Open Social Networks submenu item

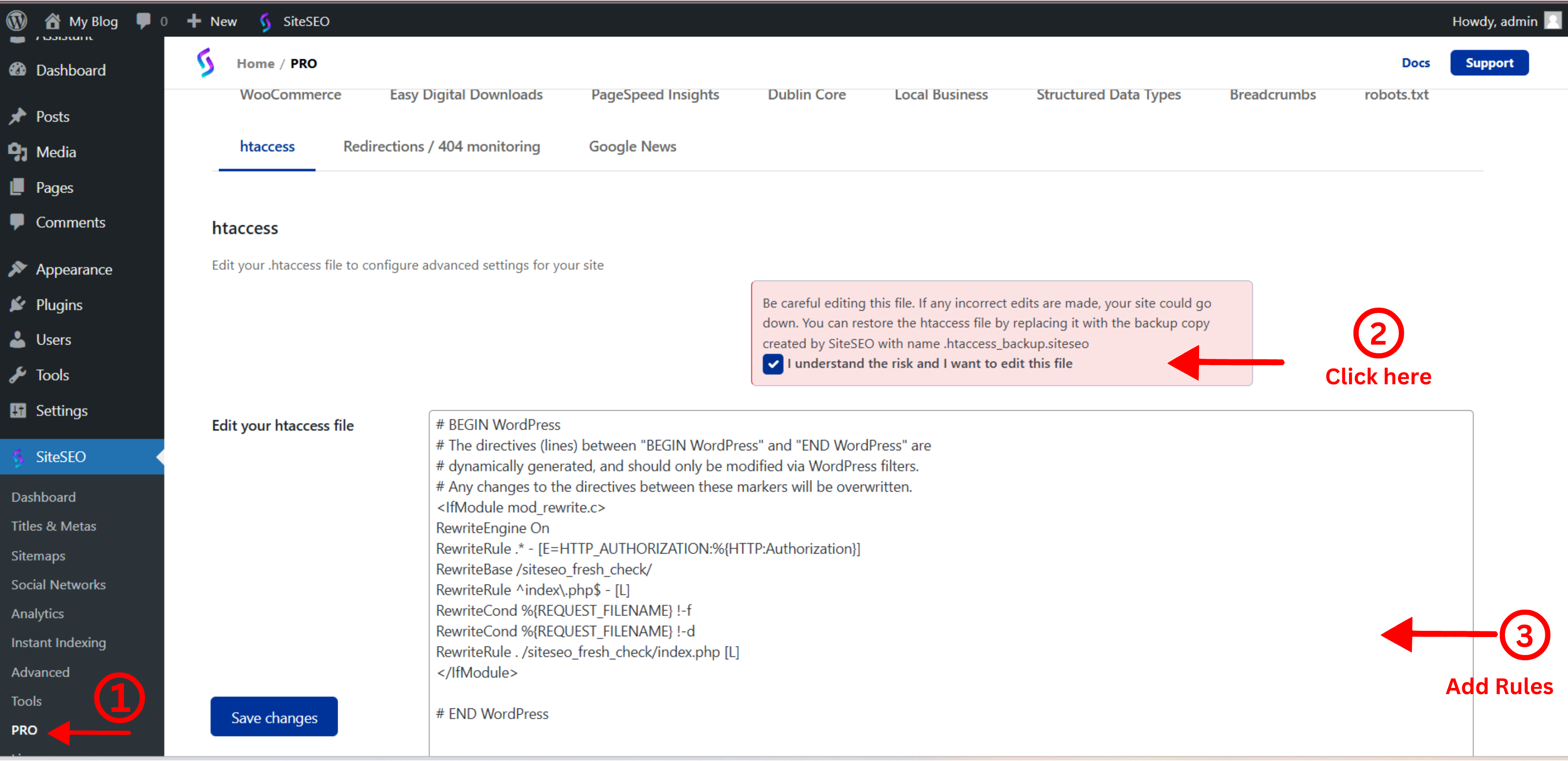(58, 584)
